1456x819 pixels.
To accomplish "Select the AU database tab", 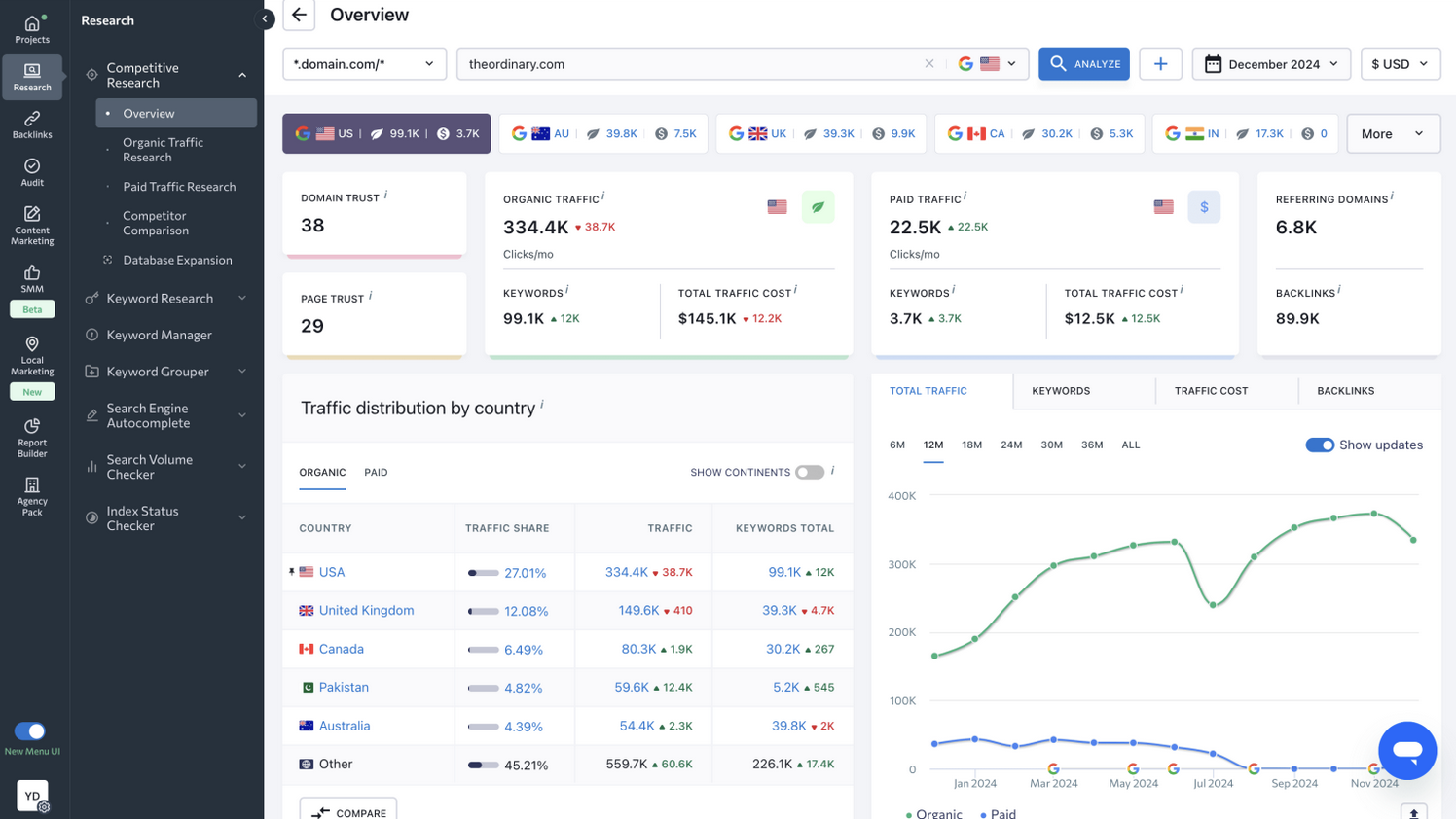I will point(604,134).
